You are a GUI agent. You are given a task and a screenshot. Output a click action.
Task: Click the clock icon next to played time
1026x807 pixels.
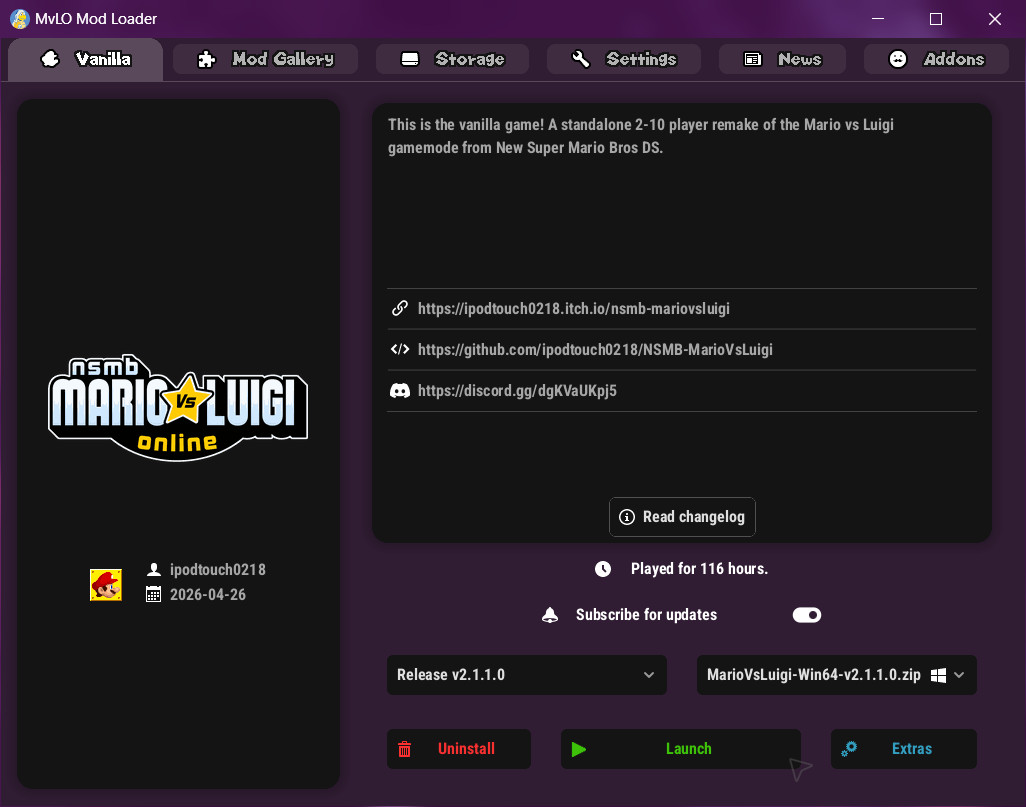click(603, 569)
